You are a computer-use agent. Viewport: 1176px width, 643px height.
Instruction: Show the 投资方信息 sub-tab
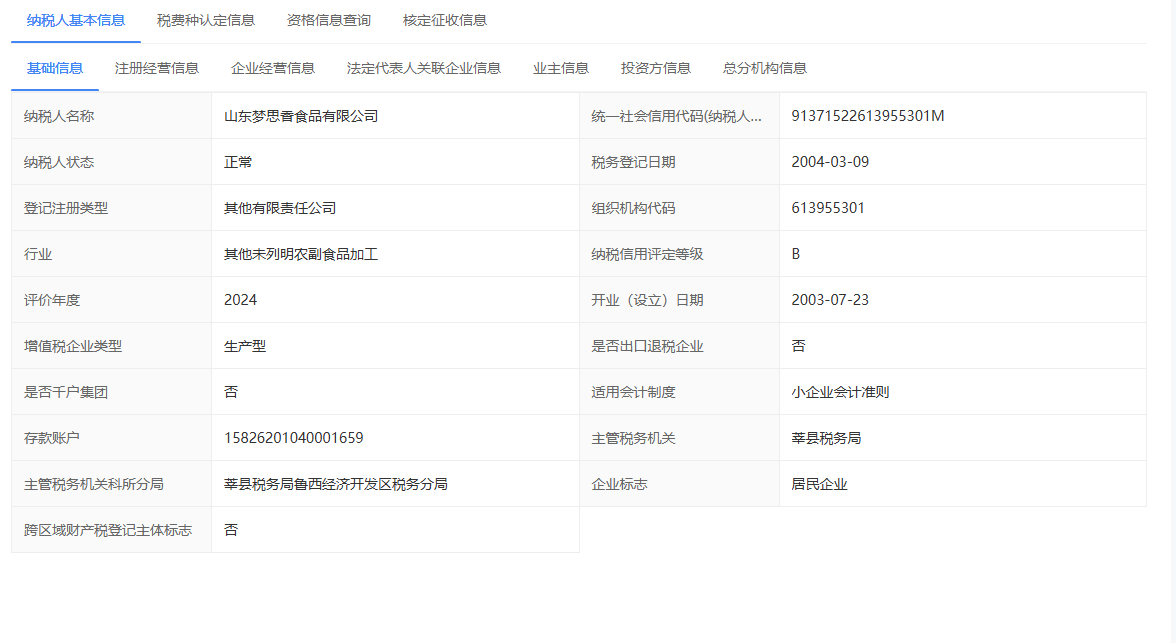(656, 68)
